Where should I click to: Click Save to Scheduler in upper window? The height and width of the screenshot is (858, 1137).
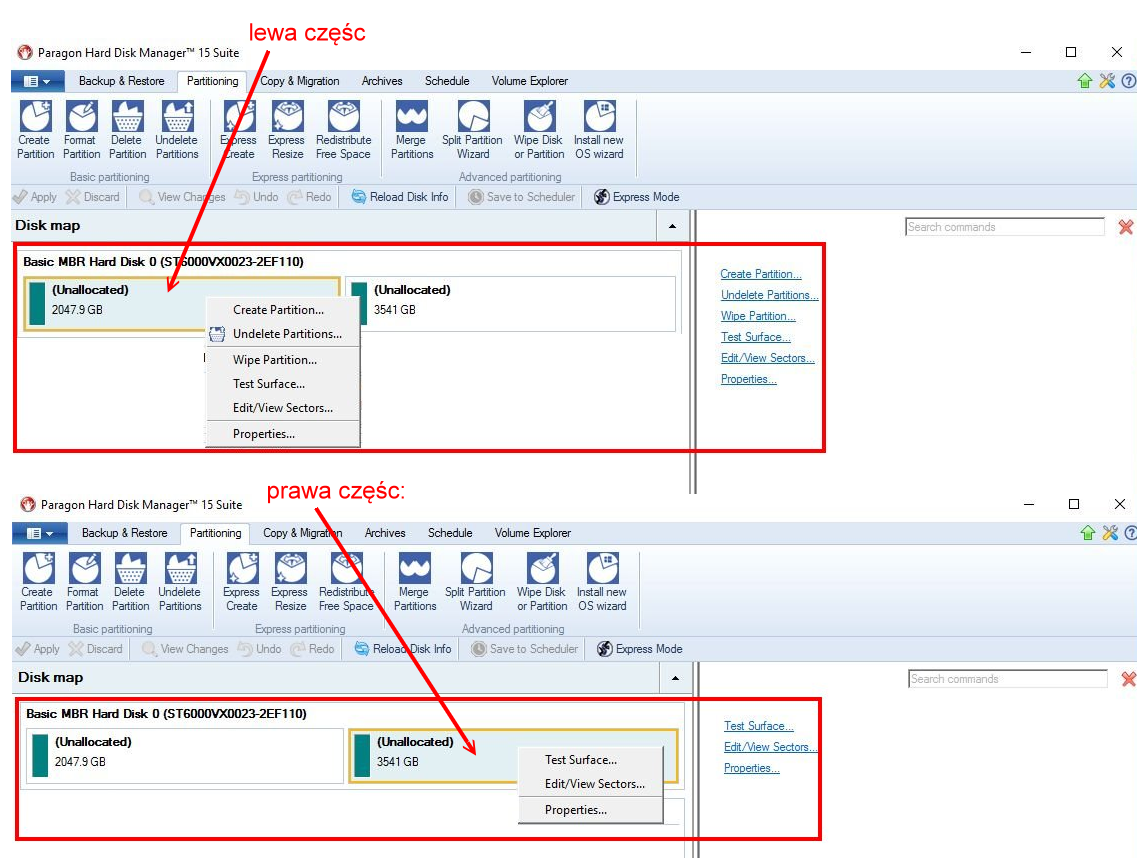click(521, 197)
